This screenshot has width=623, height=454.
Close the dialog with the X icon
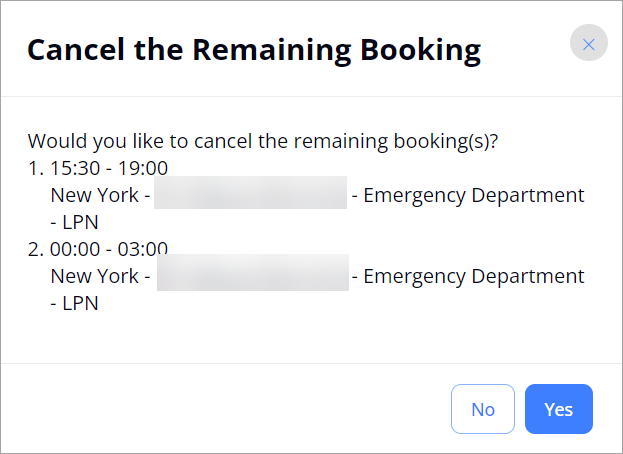coord(588,43)
